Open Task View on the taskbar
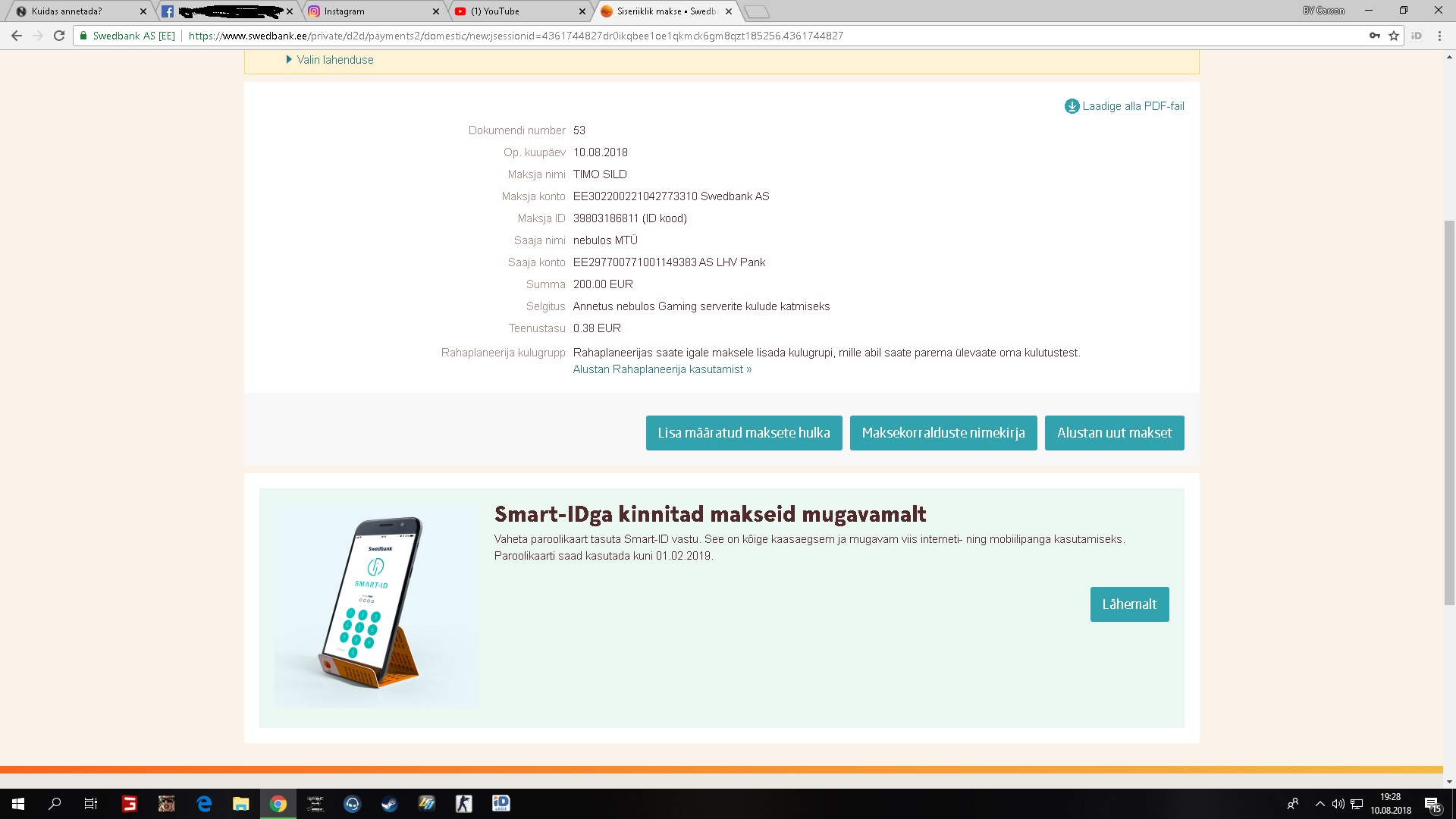The width and height of the screenshot is (1456, 819). [x=91, y=804]
